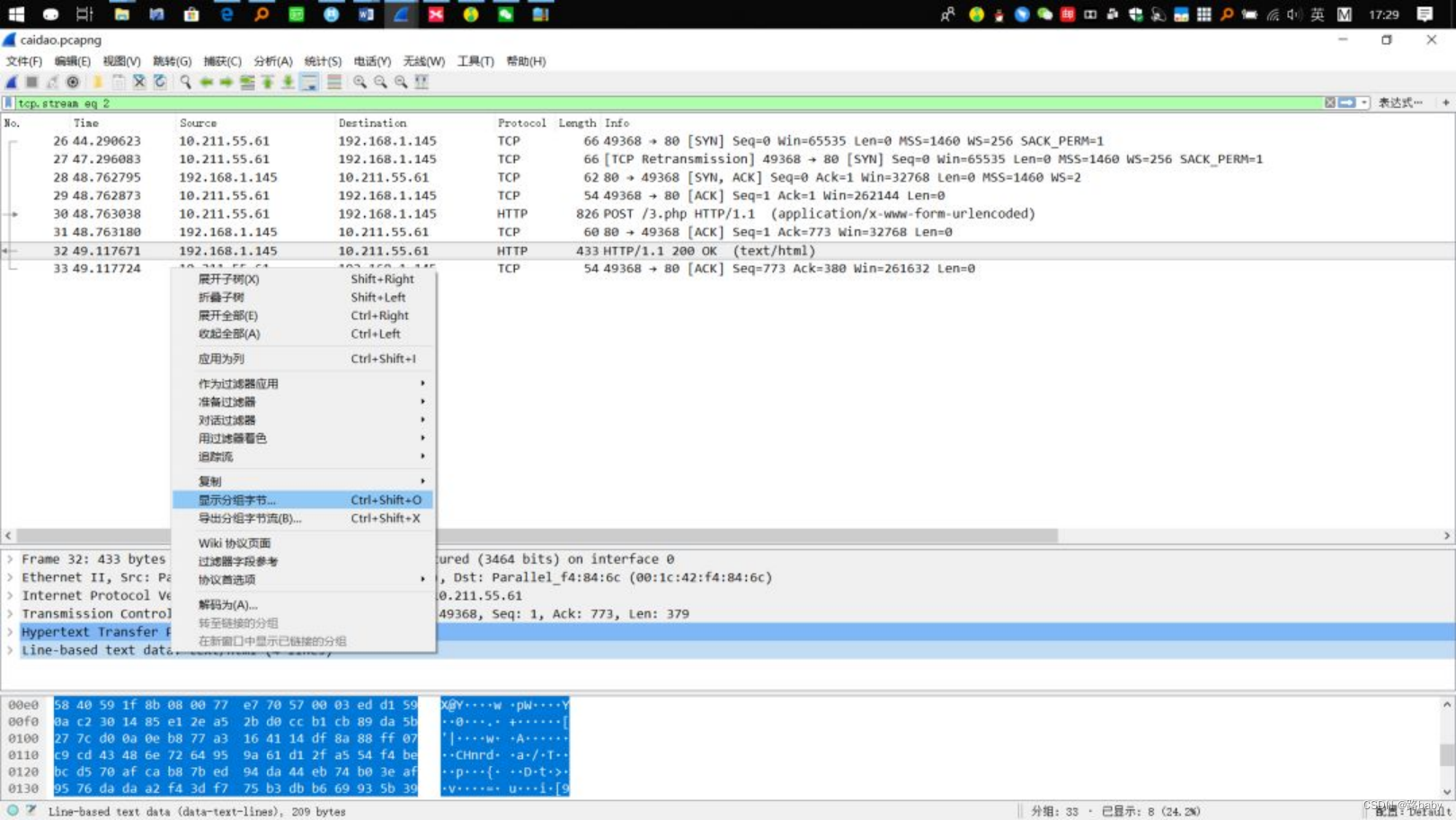This screenshot has width=1456, height=820.
Task: Toggle packet colorize rules button
Action: pyautogui.click(x=333, y=82)
